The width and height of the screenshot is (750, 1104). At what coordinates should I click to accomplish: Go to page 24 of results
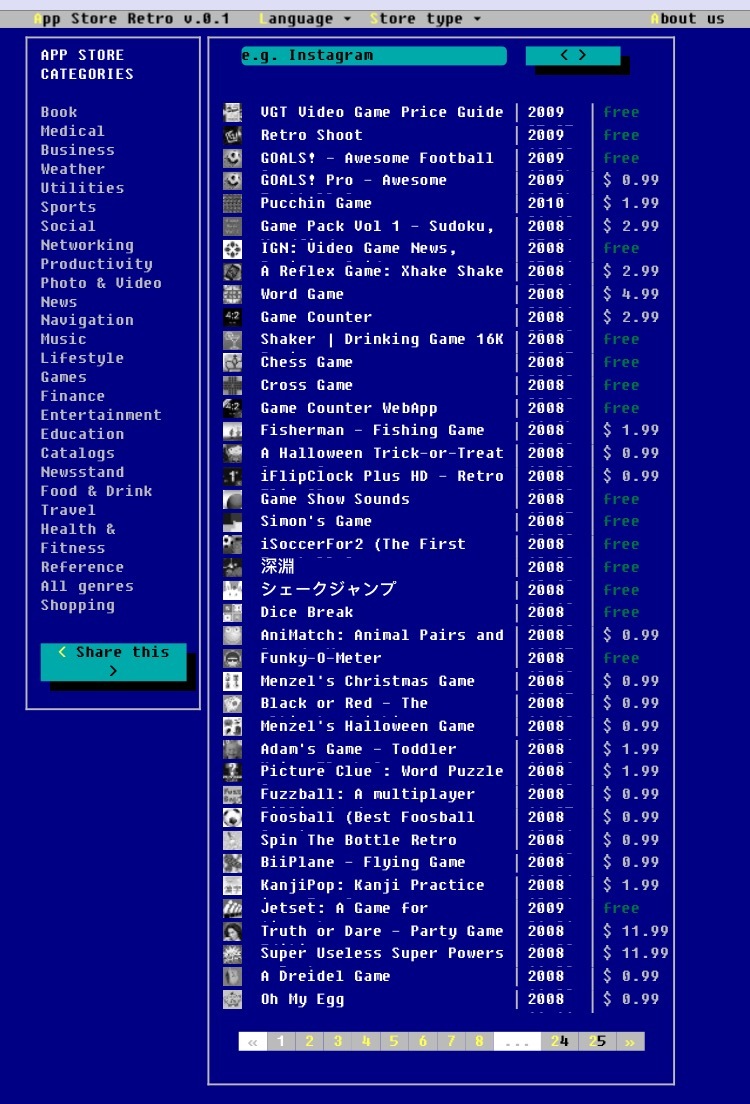click(559, 1041)
